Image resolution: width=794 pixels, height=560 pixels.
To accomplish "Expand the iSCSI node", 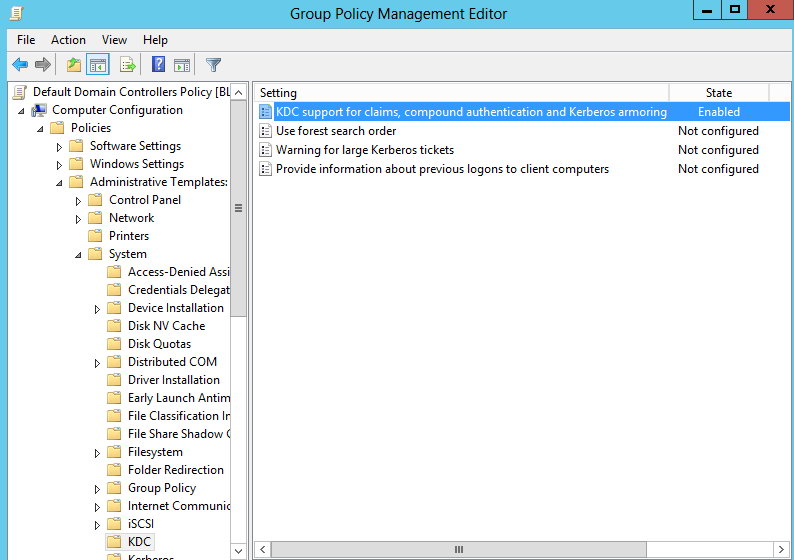I will pos(97,526).
